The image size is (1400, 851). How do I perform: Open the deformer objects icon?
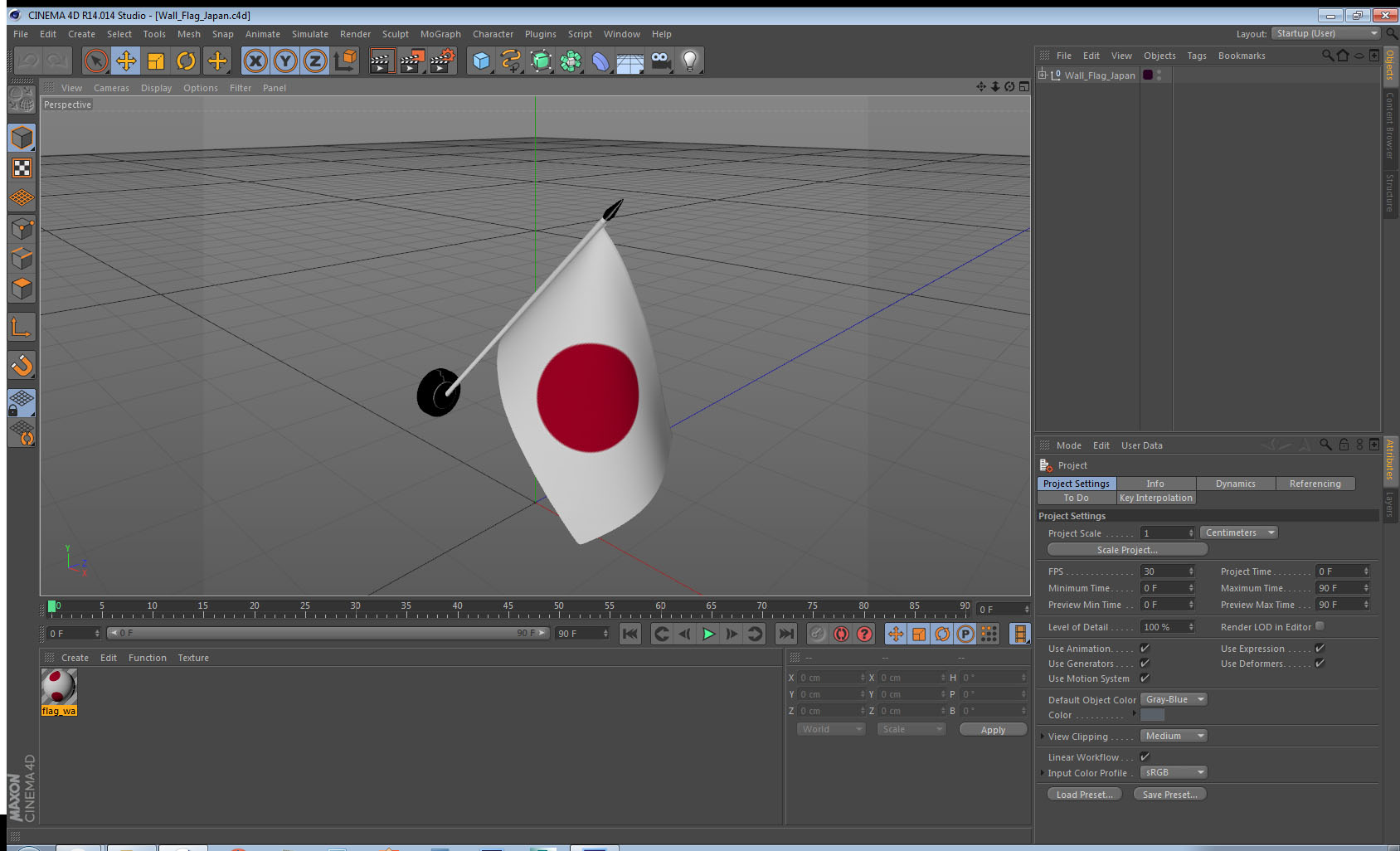(x=600, y=61)
